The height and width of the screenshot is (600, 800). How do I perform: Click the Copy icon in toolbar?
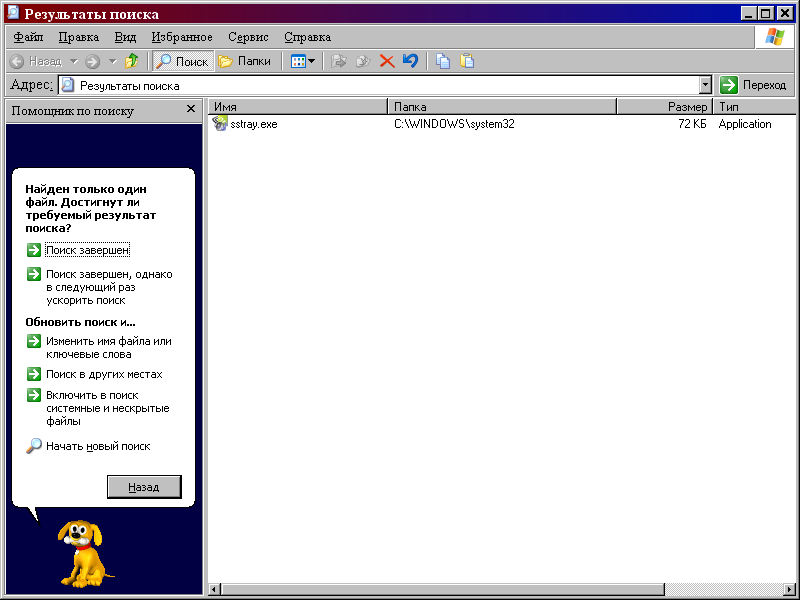tap(443, 61)
